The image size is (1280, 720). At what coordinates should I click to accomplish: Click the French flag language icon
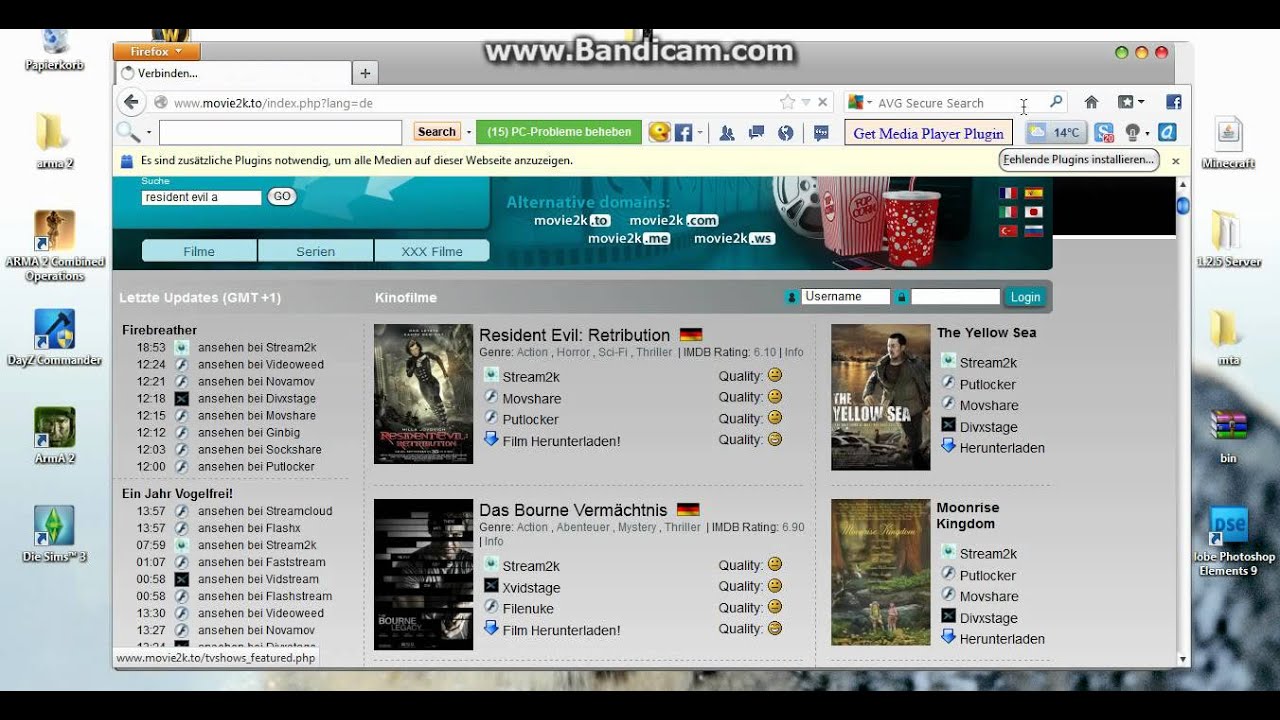(x=1008, y=194)
